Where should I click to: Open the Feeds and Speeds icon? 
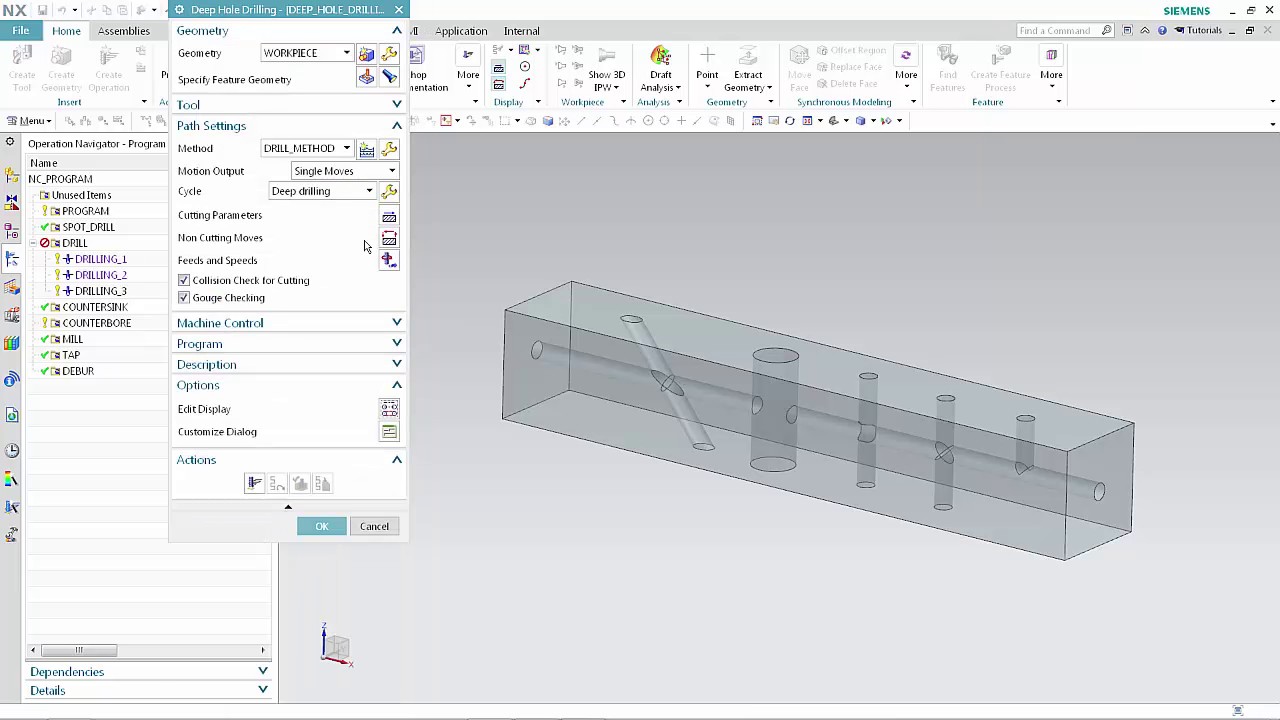click(x=389, y=260)
